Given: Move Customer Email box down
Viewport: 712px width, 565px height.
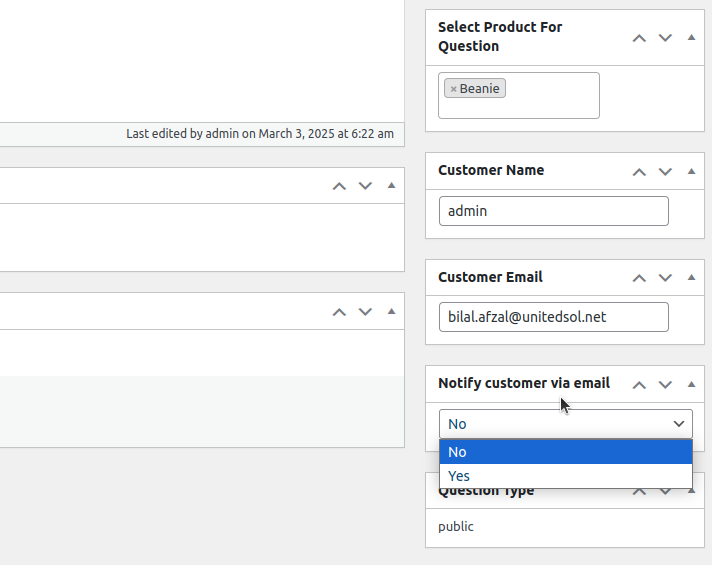Looking at the screenshot, I should [665, 278].
